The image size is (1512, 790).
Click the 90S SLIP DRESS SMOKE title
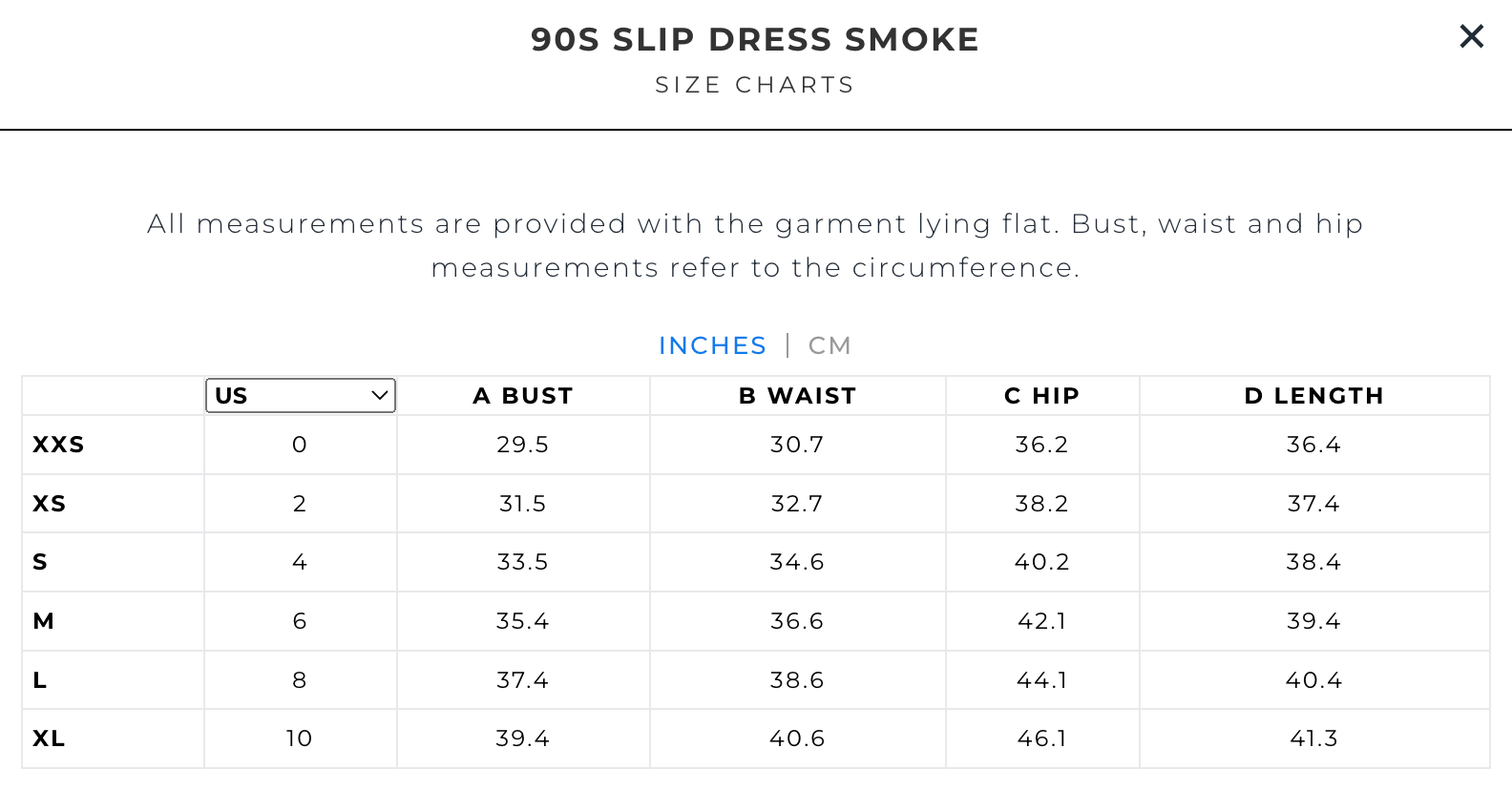[755, 40]
